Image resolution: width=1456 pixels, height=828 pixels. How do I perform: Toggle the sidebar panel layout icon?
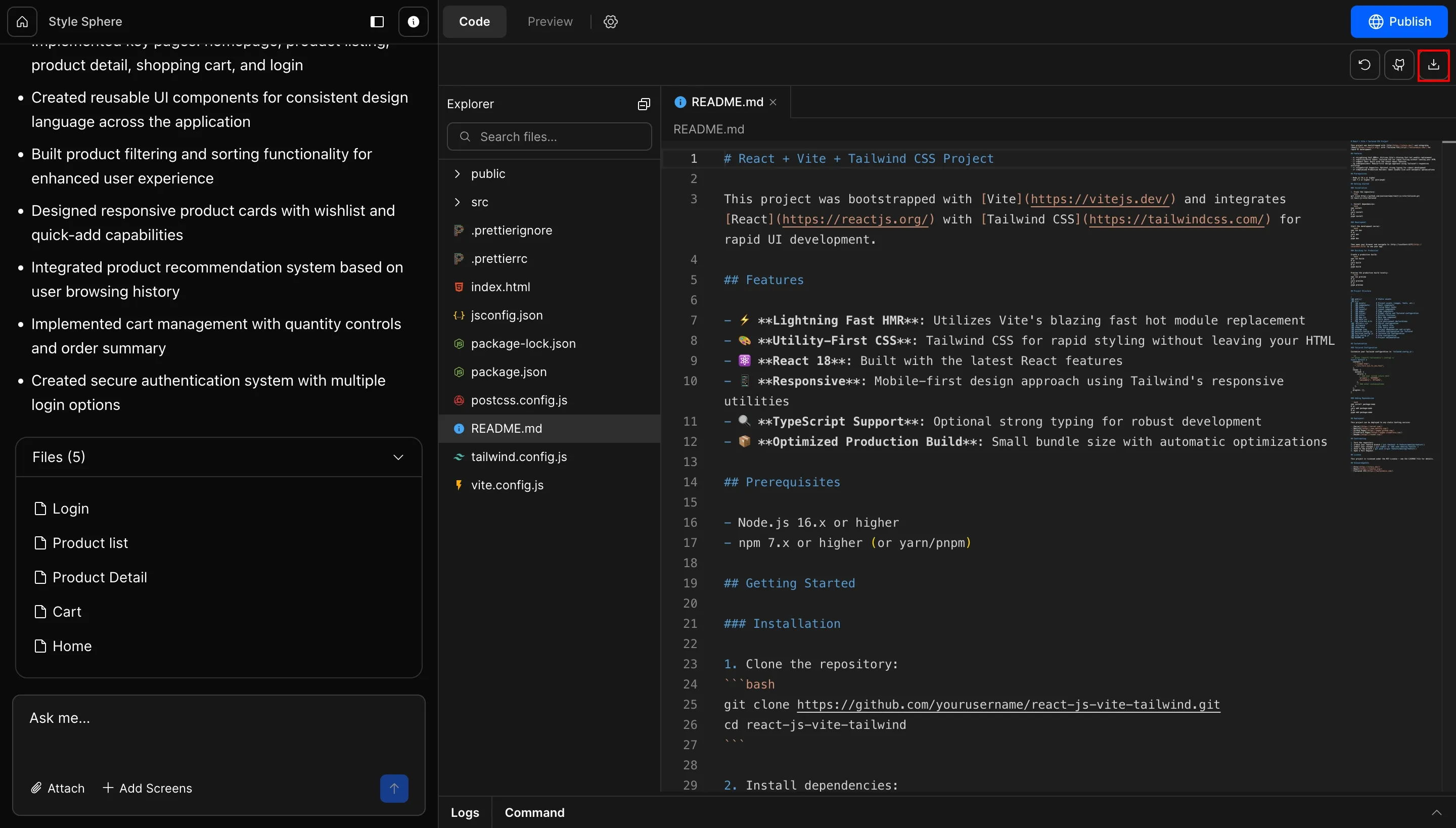coord(377,22)
